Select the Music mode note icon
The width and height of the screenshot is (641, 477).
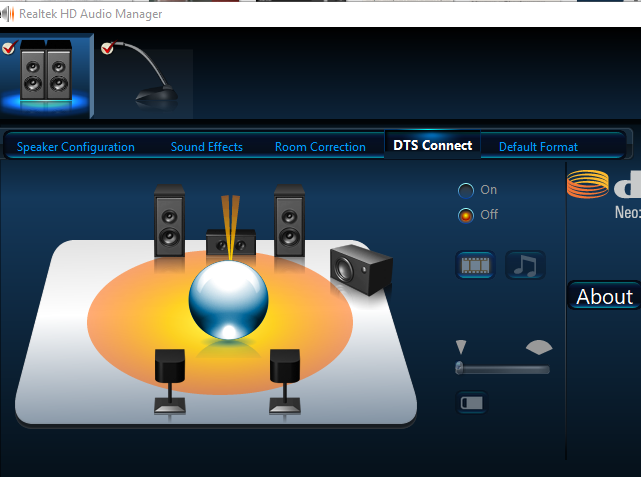(x=525, y=265)
